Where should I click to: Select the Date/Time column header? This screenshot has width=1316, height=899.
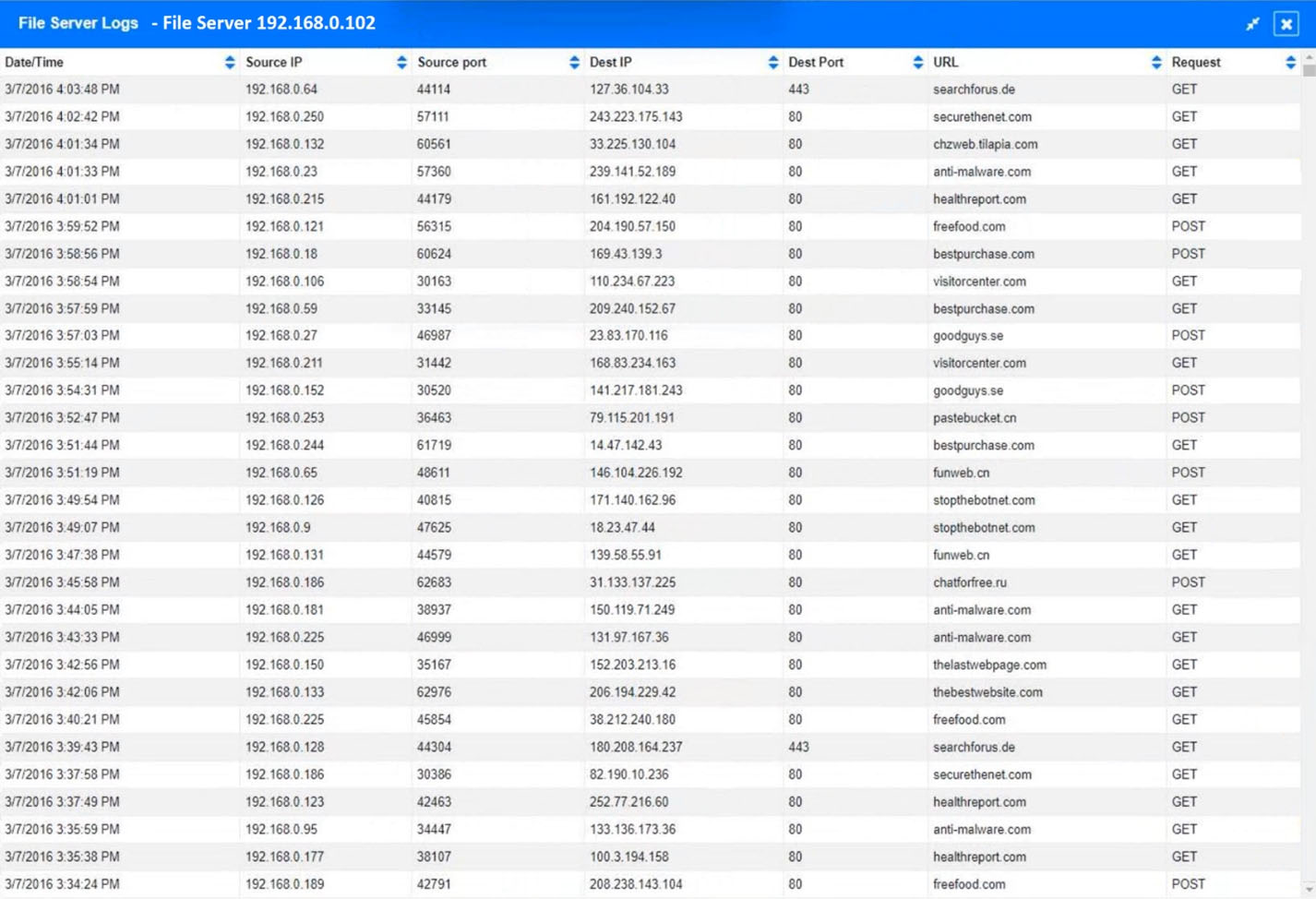pos(34,62)
